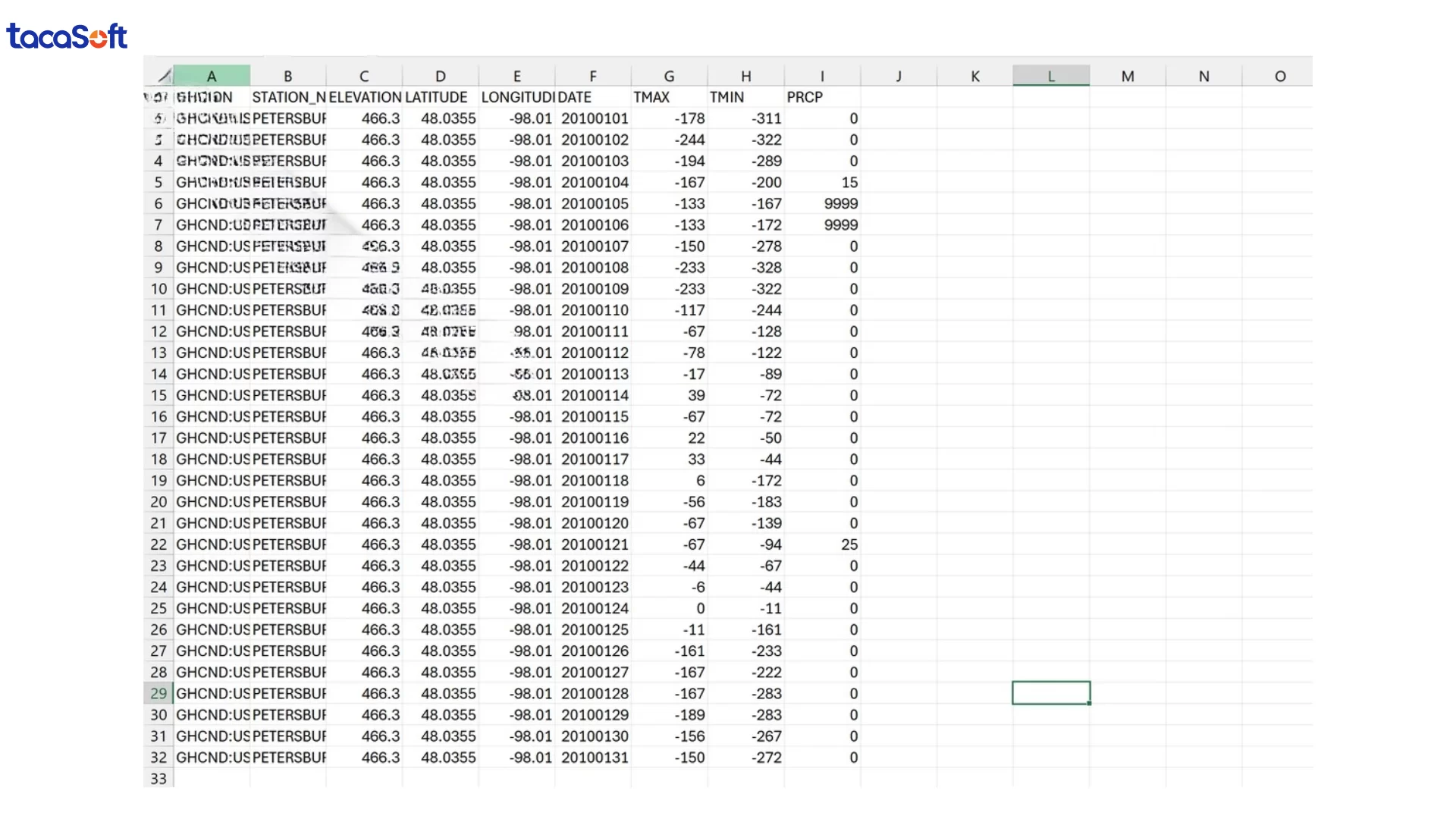Select column H header

pos(746,76)
